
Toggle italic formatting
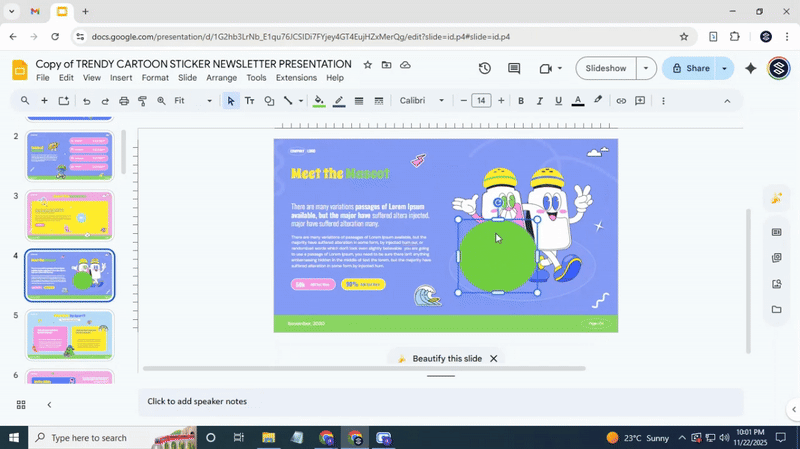pyautogui.click(x=540, y=101)
